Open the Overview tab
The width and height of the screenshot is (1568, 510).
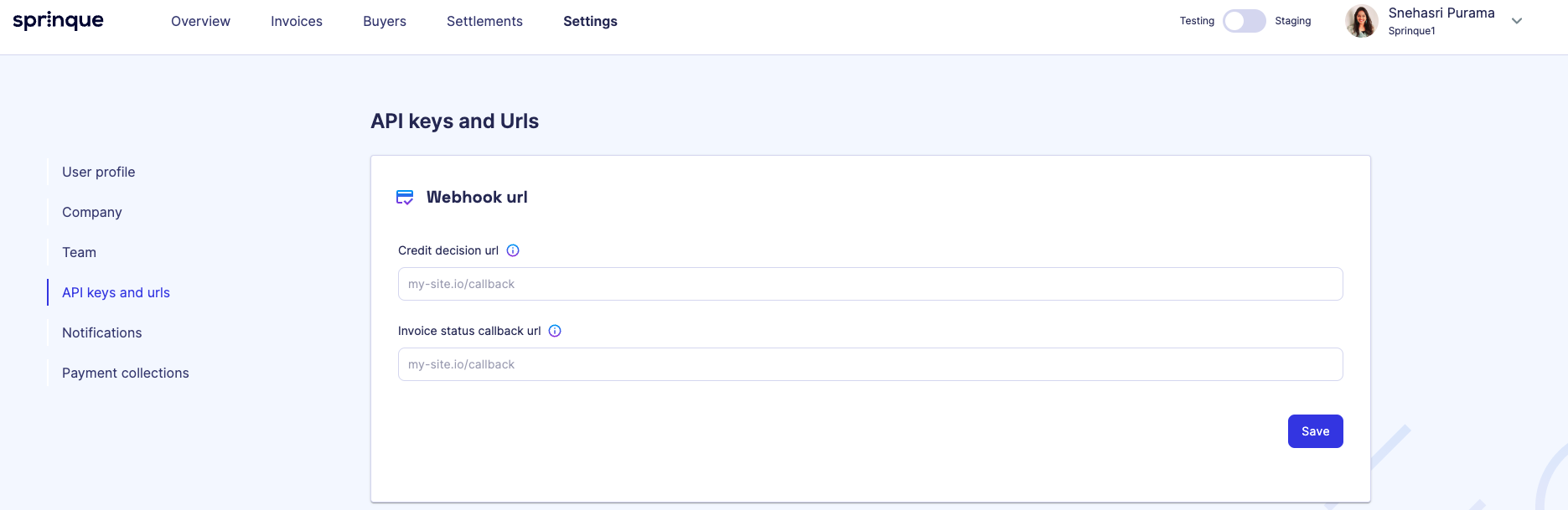[200, 21]
